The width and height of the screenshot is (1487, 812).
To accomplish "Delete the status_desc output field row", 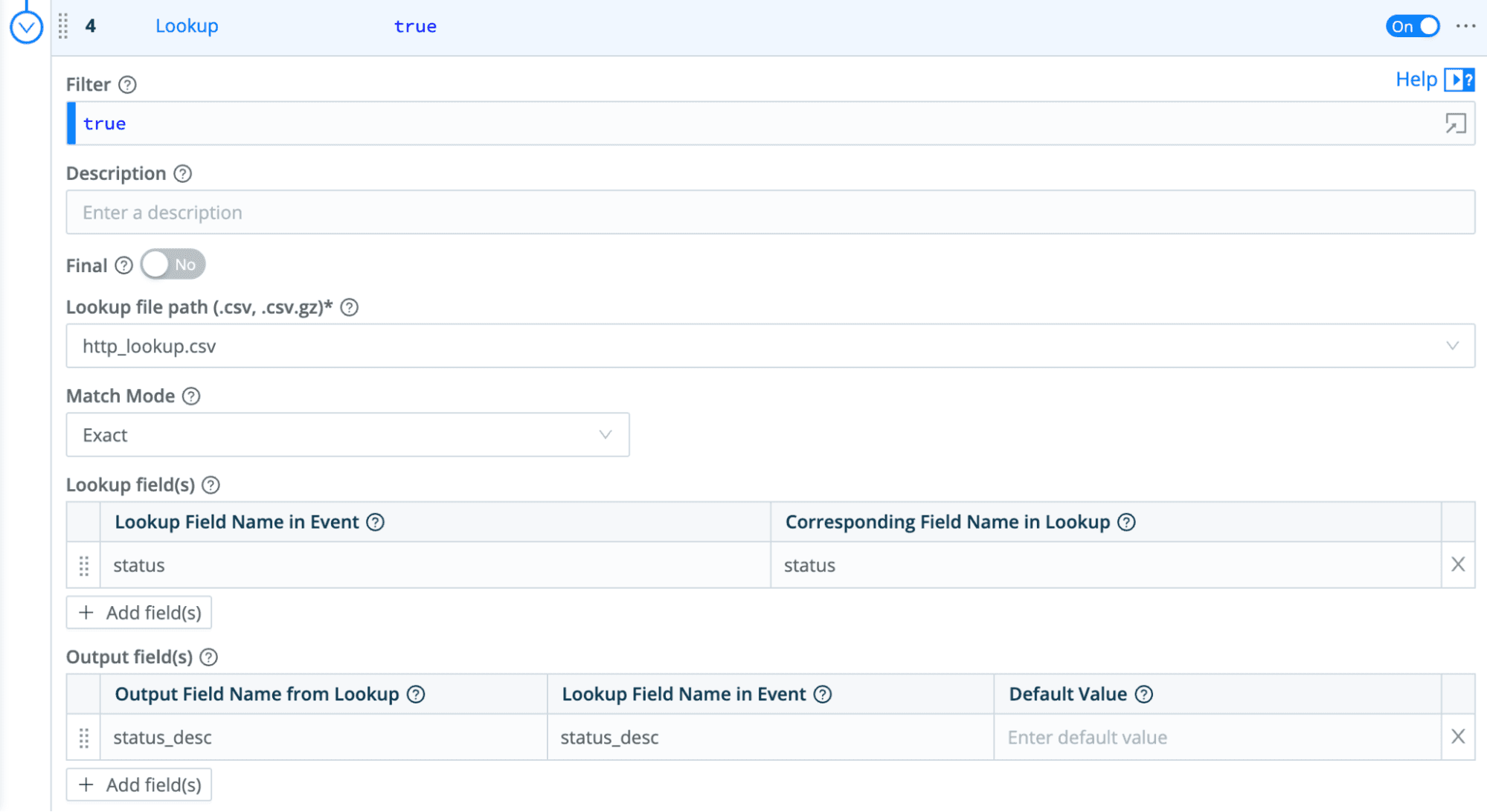I will [1457, 737].
